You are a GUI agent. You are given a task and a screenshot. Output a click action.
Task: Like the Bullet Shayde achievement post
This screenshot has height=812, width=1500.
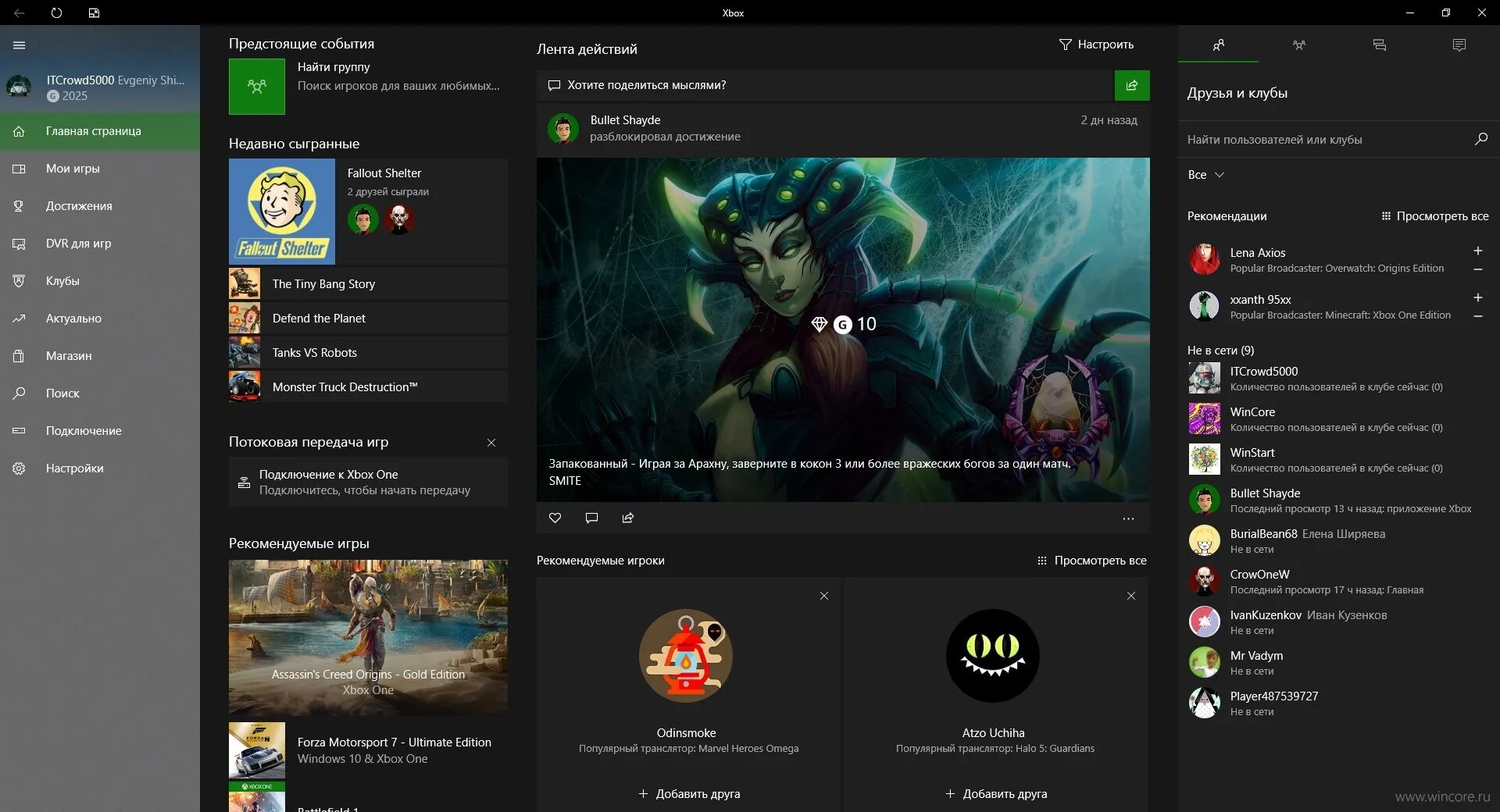pos(555,518)
